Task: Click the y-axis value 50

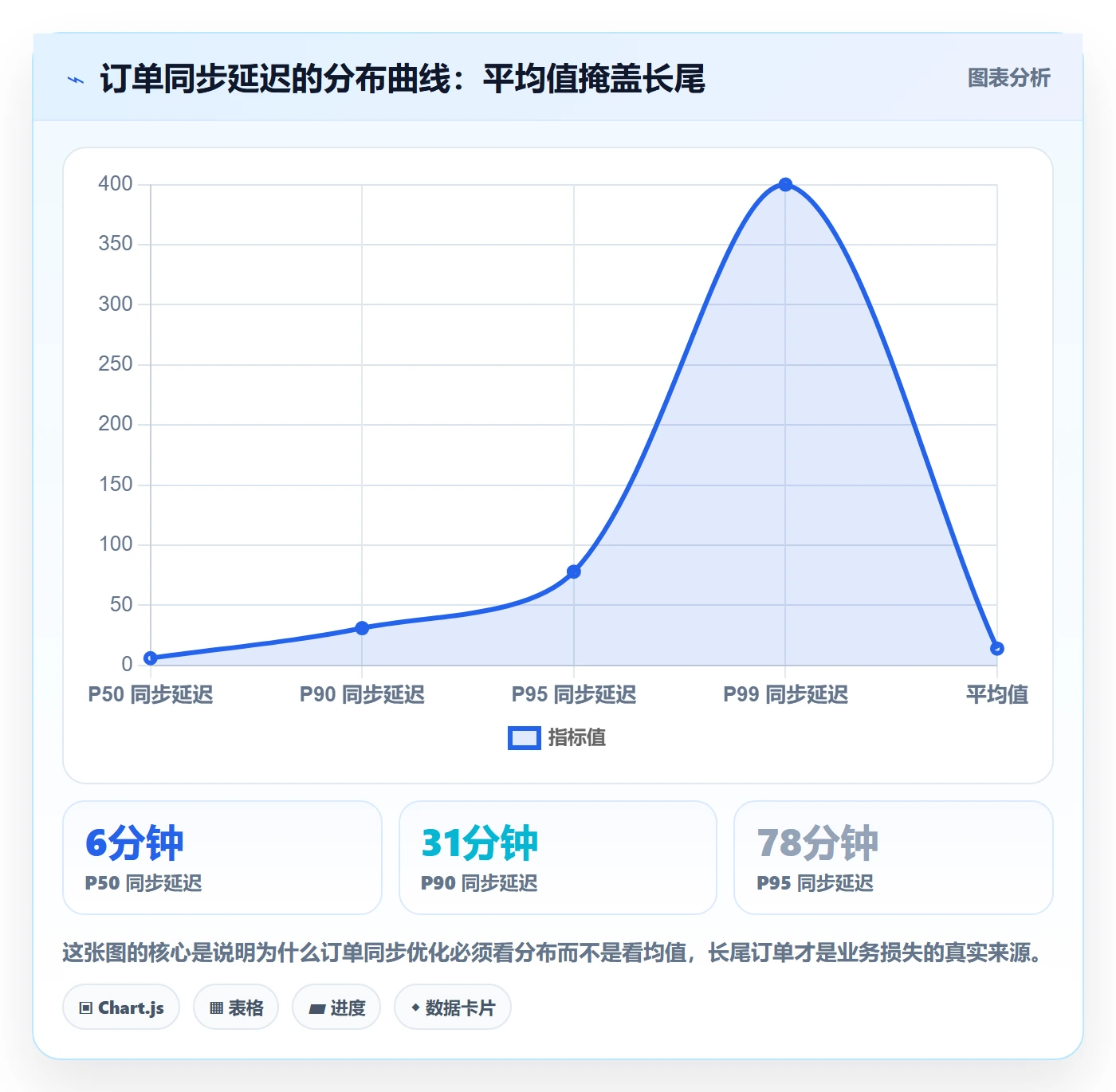Action: pos(121,605)
